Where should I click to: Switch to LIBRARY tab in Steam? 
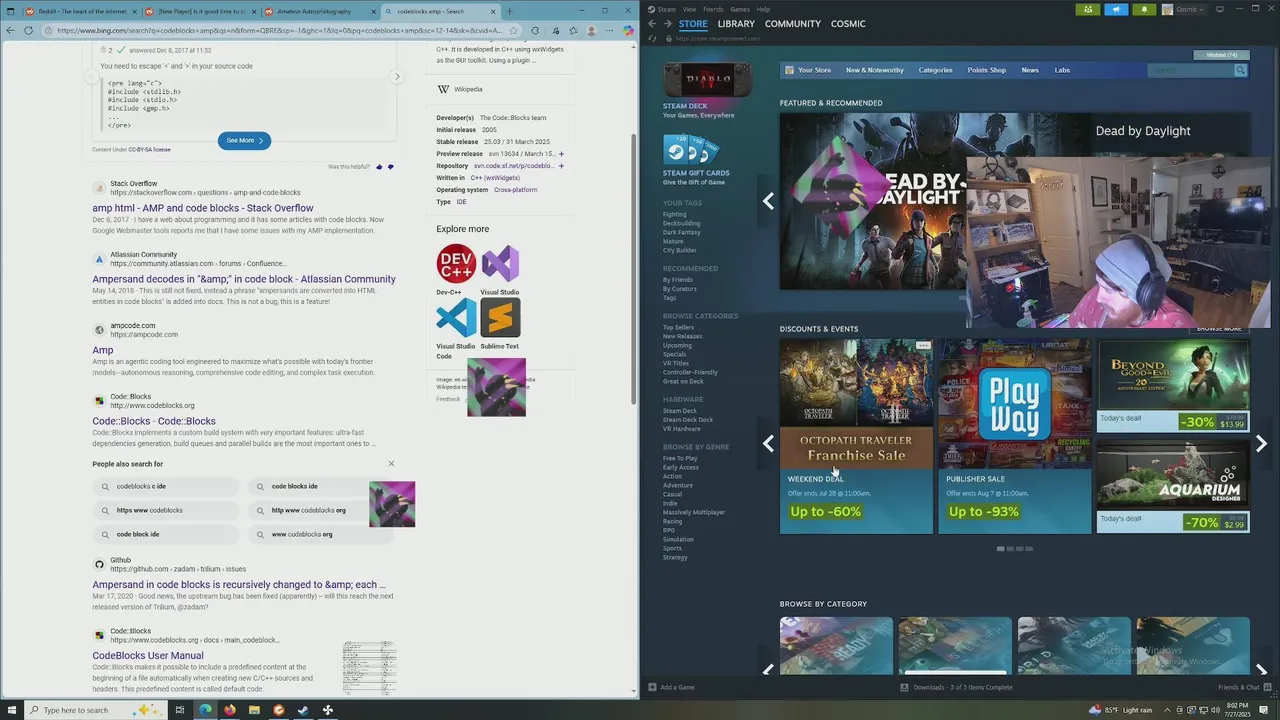pos(736,23)
